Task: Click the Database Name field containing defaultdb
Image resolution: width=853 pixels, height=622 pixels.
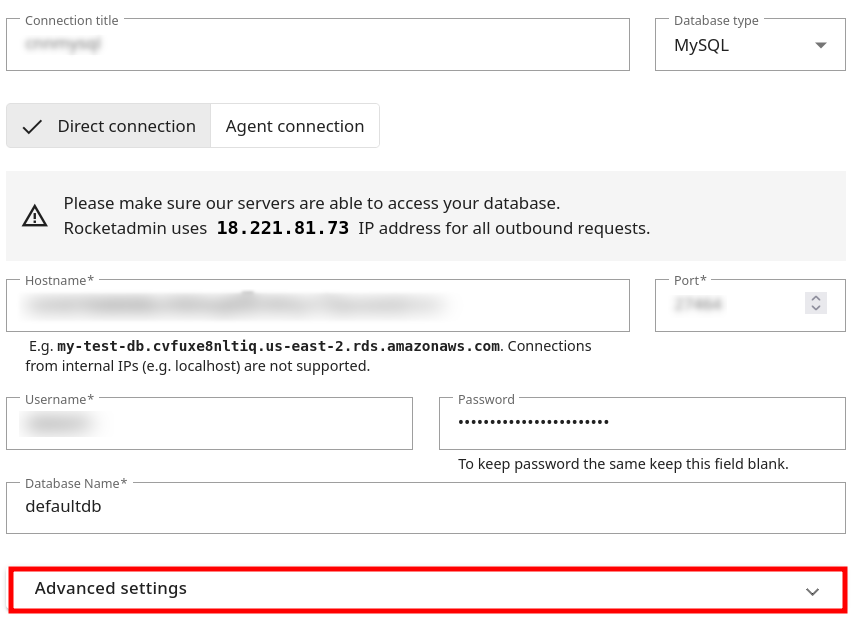Action: tap(425, 507)
